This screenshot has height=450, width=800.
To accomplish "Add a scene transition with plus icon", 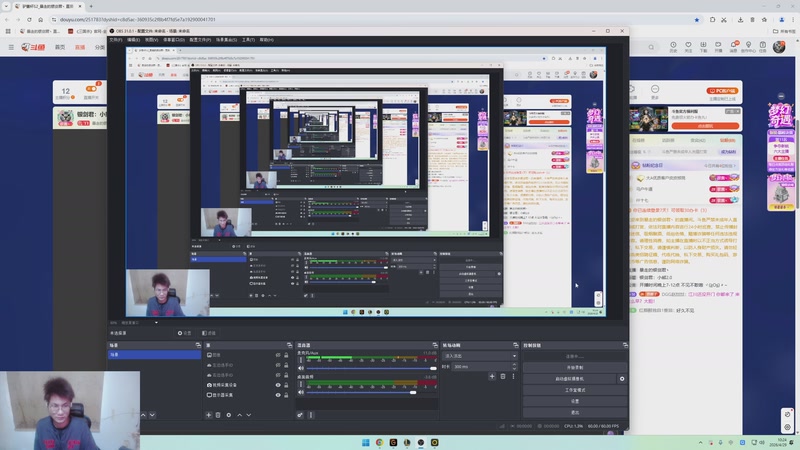I will click(x=492, y=377).
